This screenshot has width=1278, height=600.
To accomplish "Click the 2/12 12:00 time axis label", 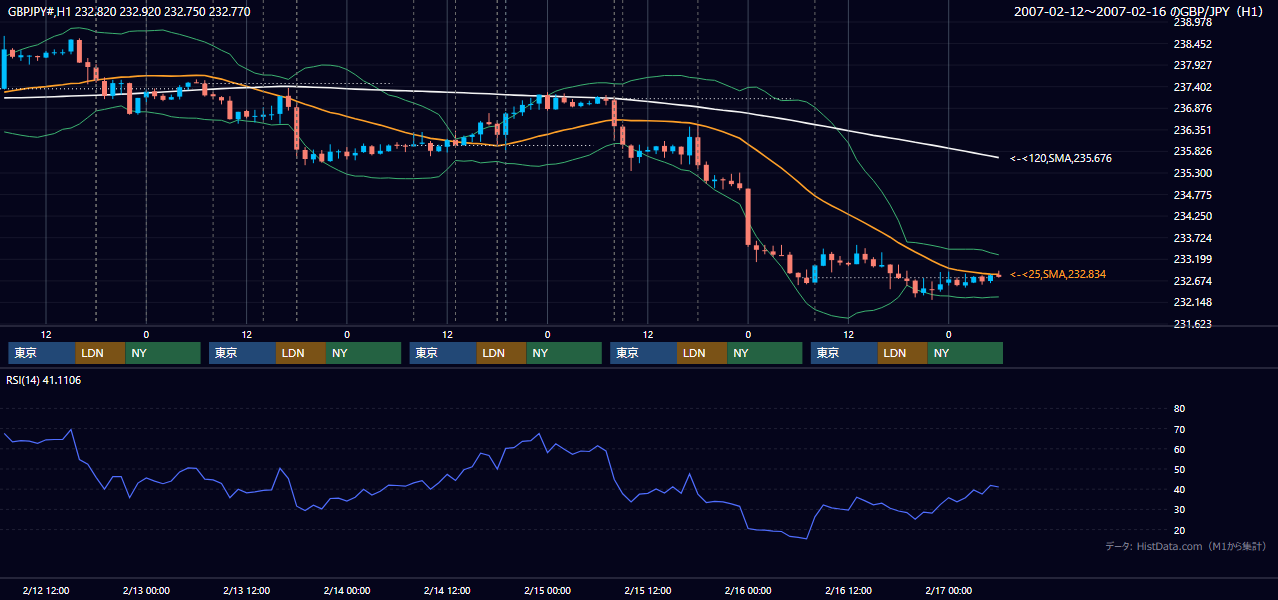I will pos(46,590).
